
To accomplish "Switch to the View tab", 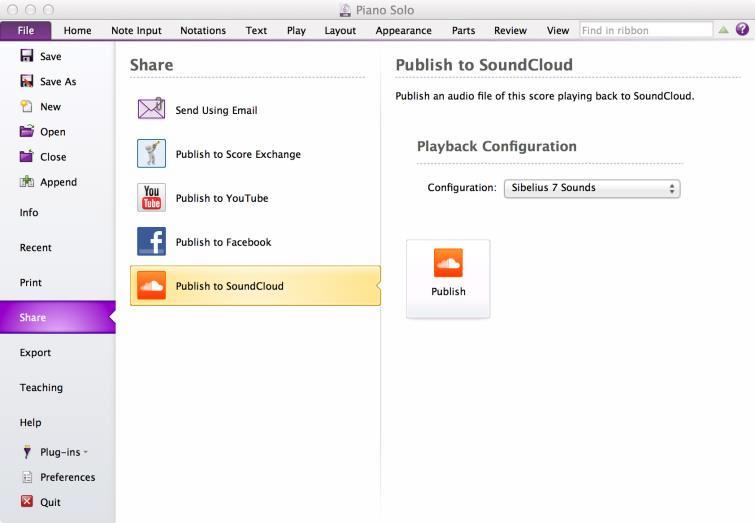I will [558, 30].
